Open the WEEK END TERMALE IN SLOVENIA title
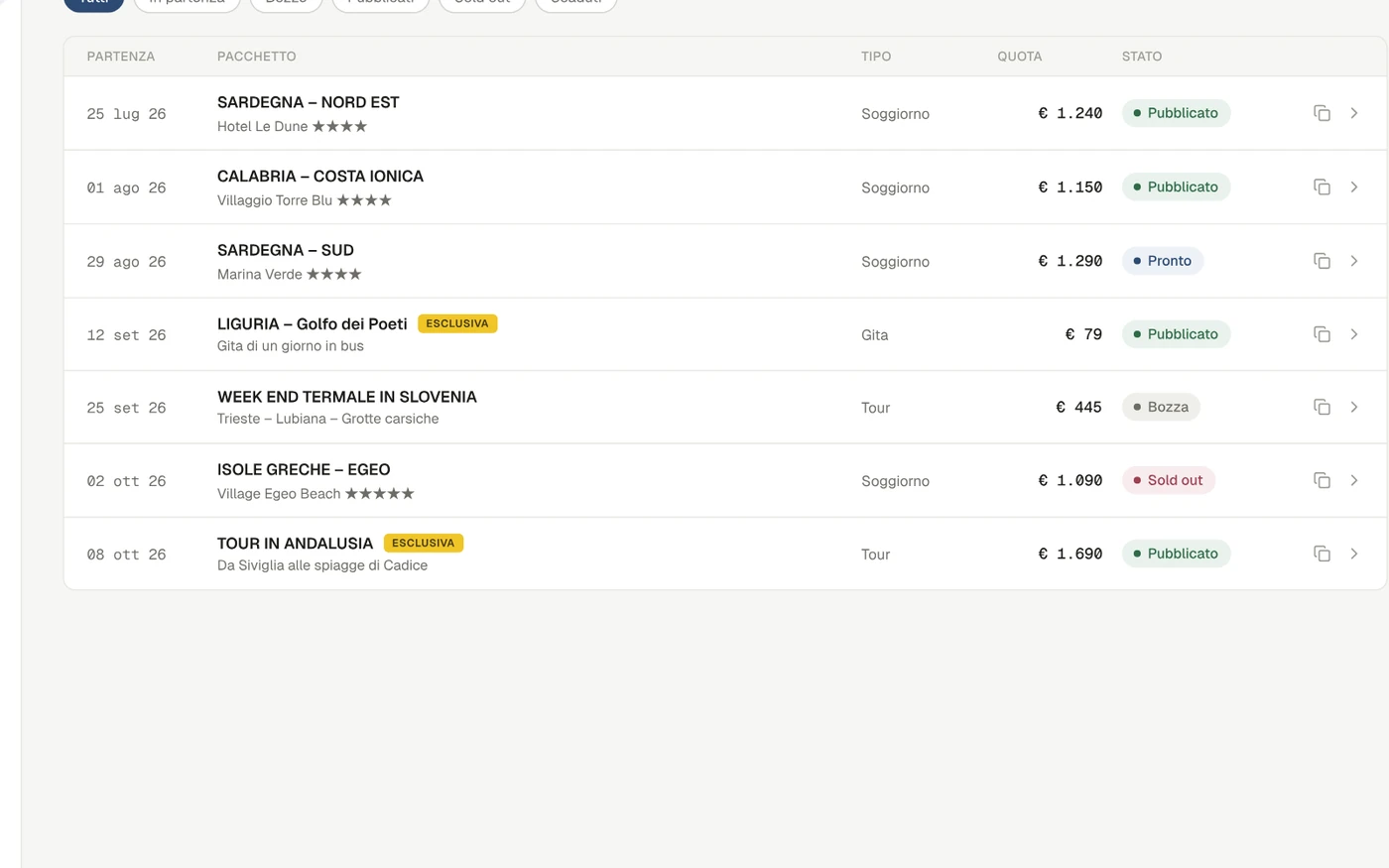Screen dimensions: 1389x868 point(347,397)
